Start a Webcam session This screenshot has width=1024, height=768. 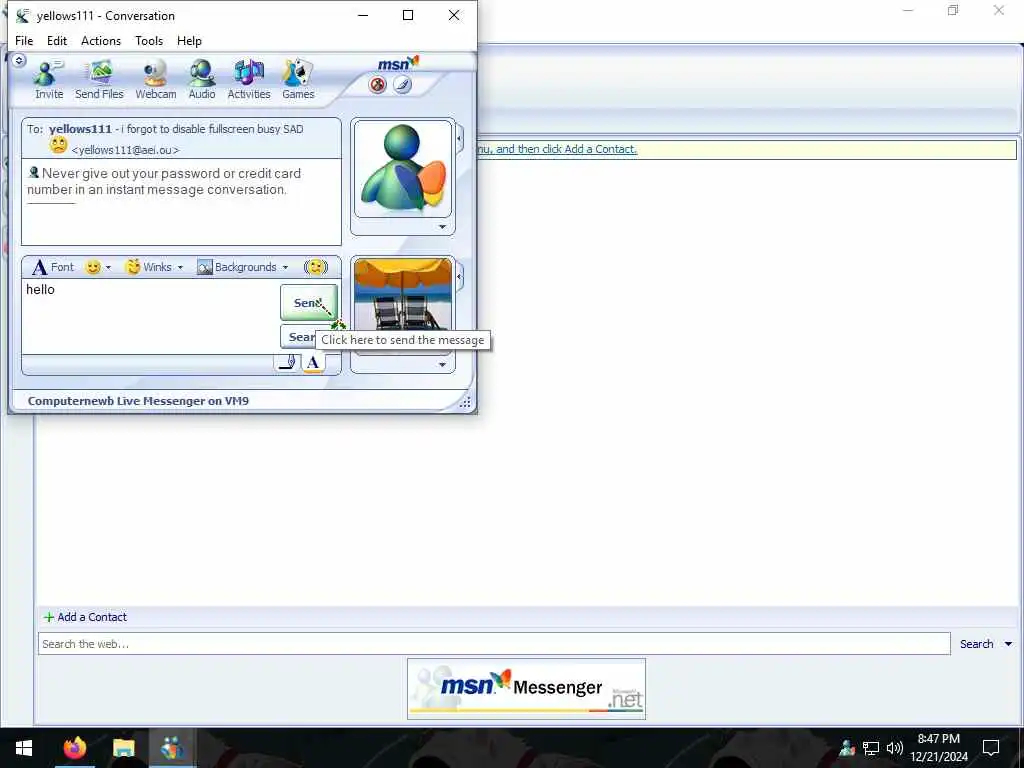155,80
